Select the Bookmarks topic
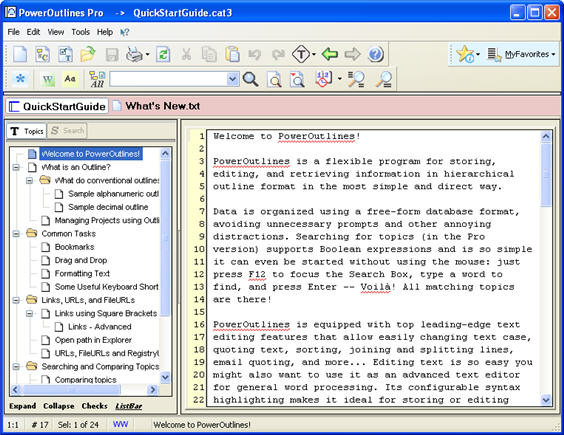Screen dimensions: 564x435 click(74, 247)
